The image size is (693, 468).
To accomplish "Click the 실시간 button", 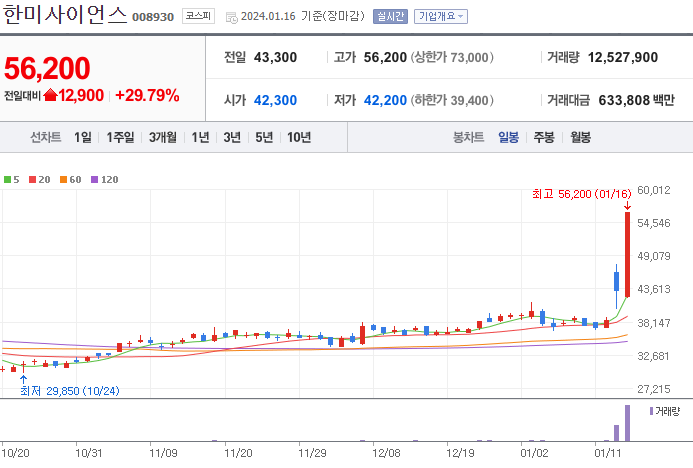I will point(390,16).
